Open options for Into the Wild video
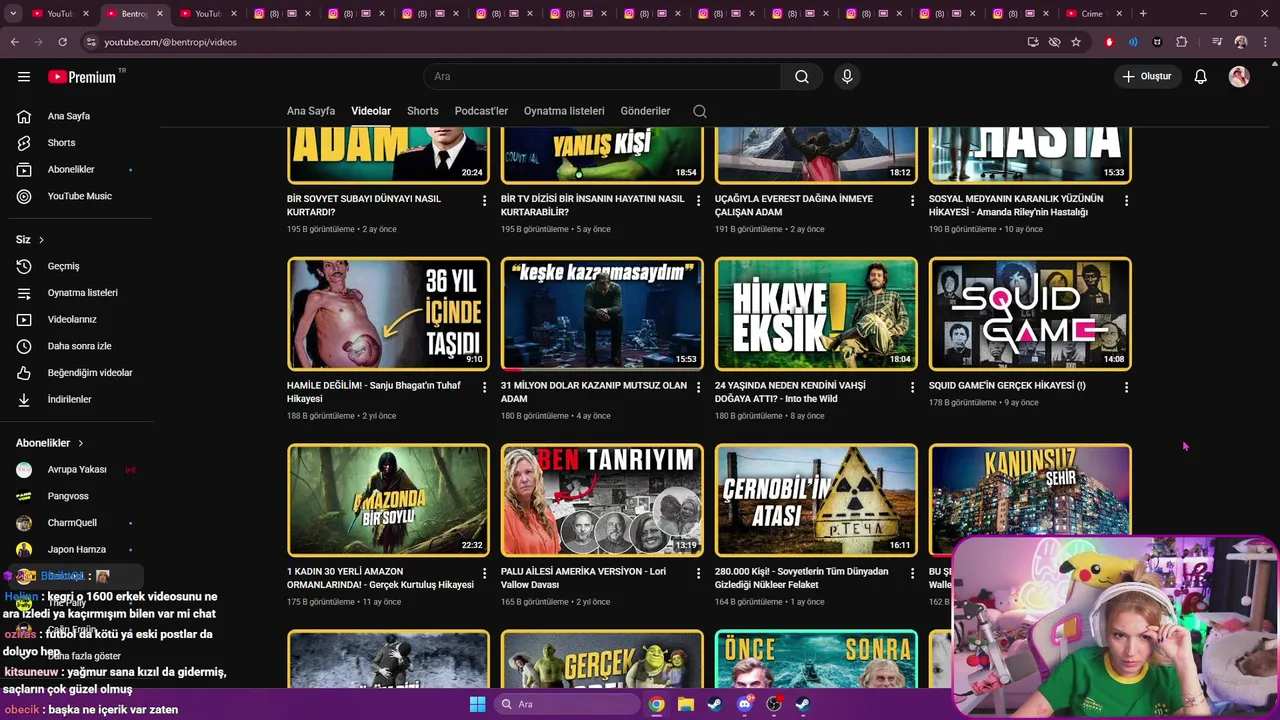The height and width of the screenshot is (720, 1280). coord(912,387)
